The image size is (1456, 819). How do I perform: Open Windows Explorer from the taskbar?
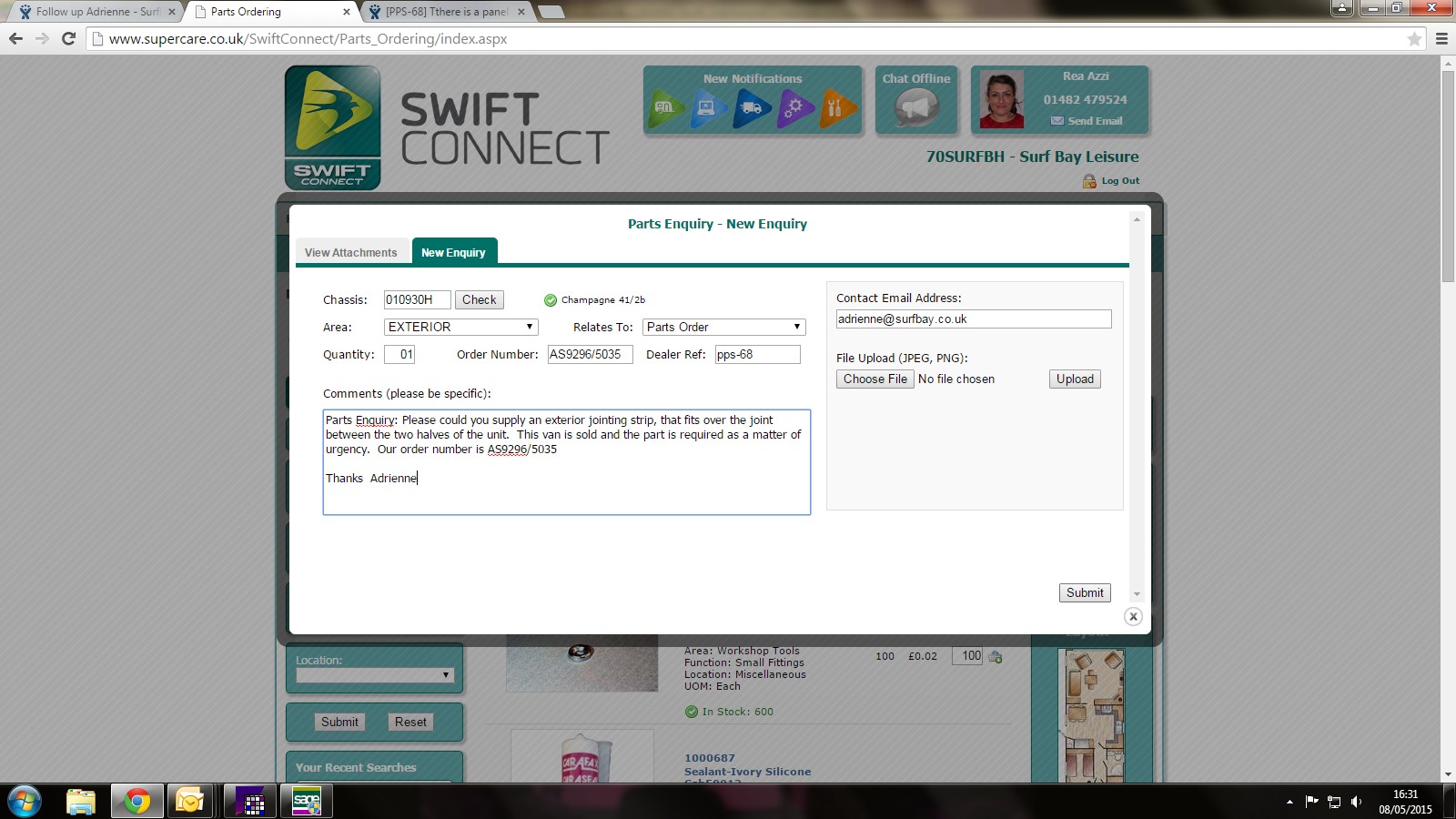pyautogui.click(x=81, y=802)
